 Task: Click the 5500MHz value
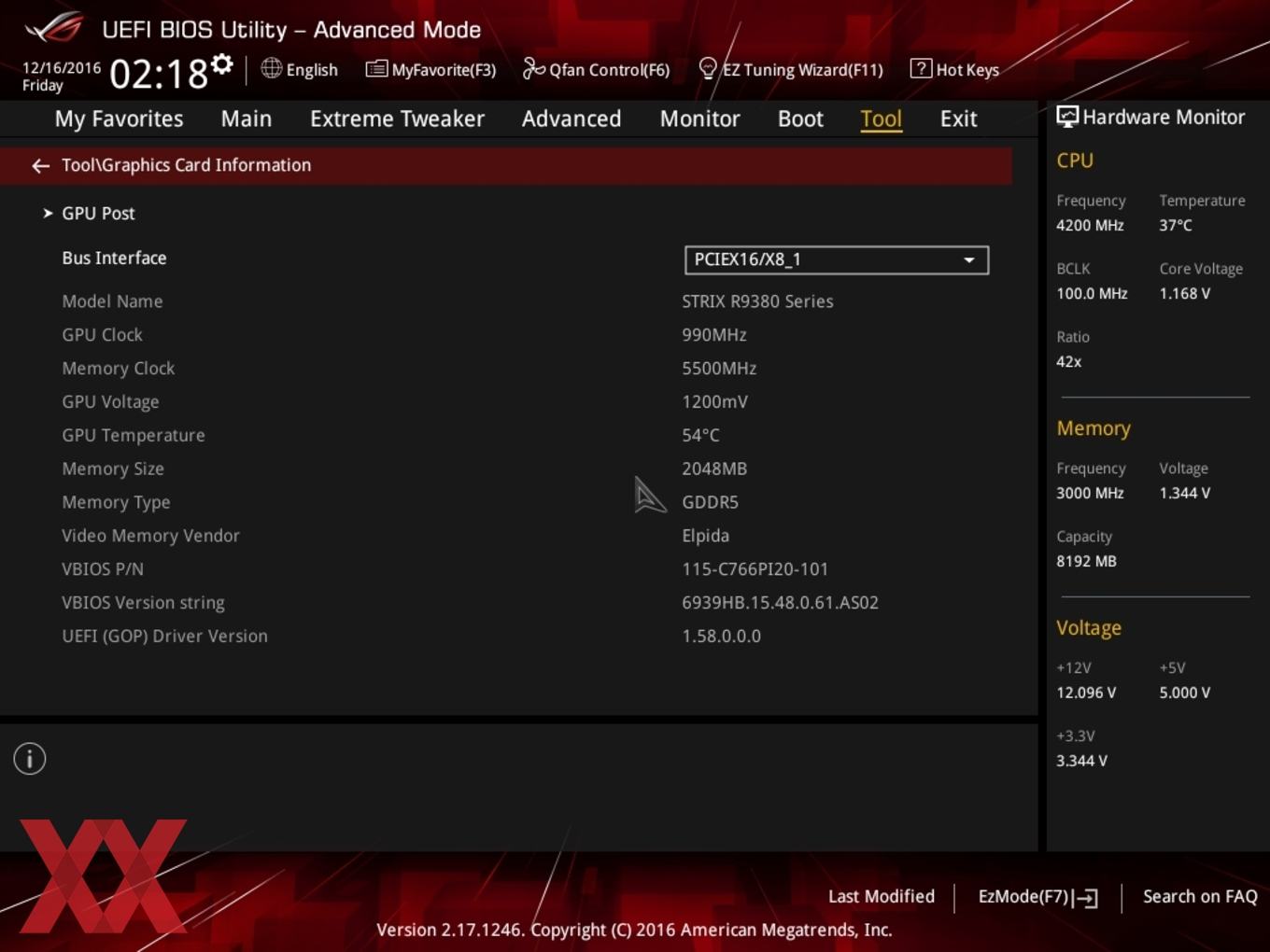[x=719, y=369]
